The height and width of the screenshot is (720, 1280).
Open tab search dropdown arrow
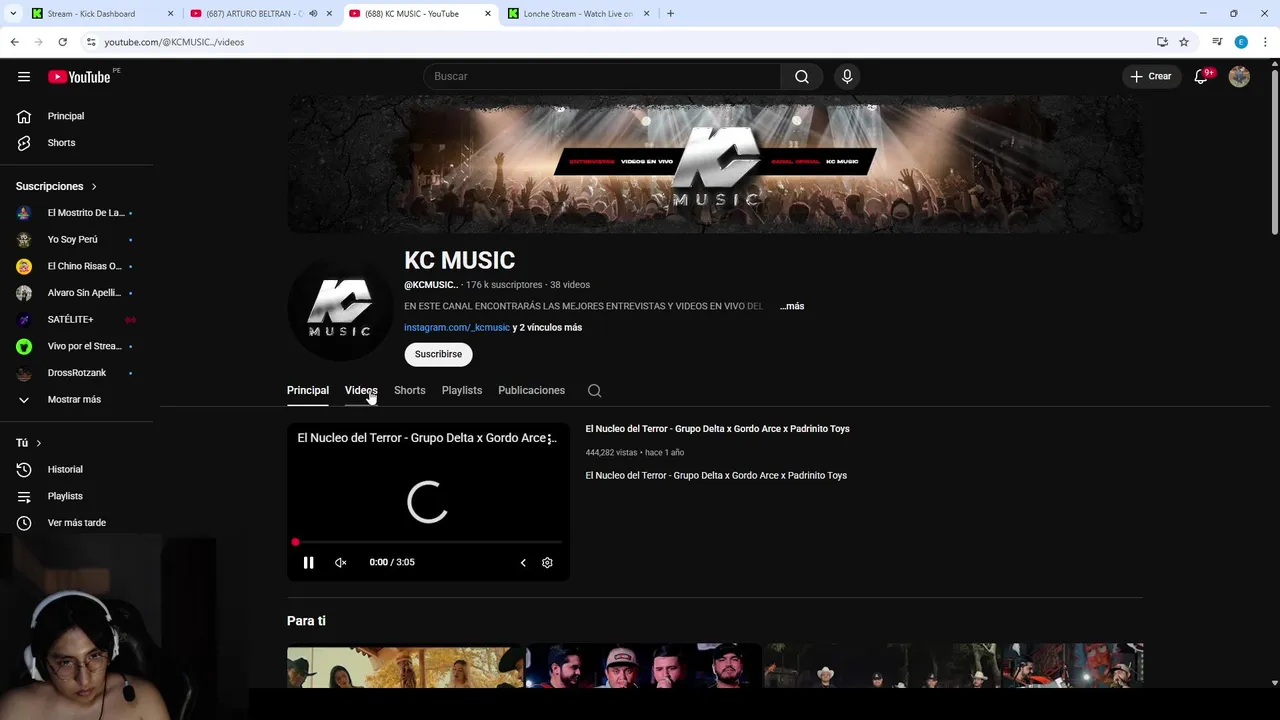(x=14, y=14)
